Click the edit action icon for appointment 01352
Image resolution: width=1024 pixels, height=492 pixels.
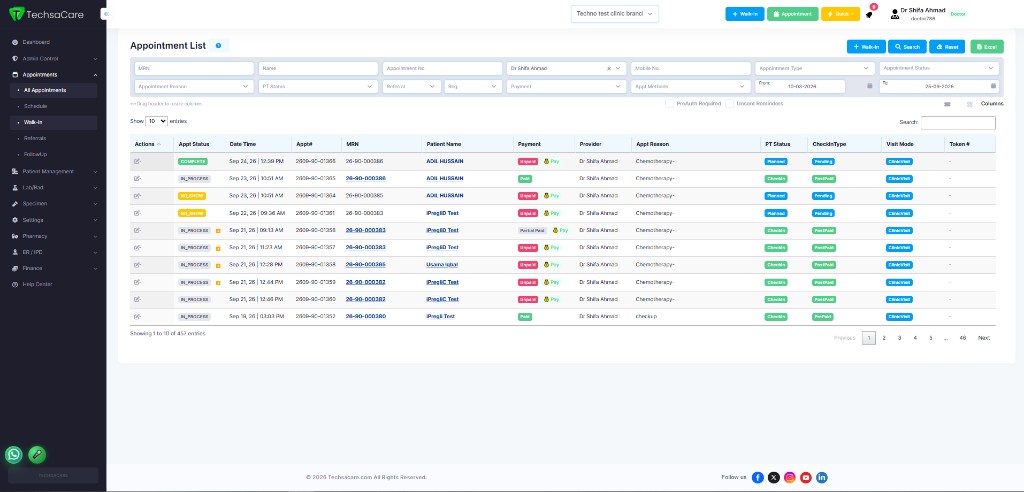tap(137, 316)
